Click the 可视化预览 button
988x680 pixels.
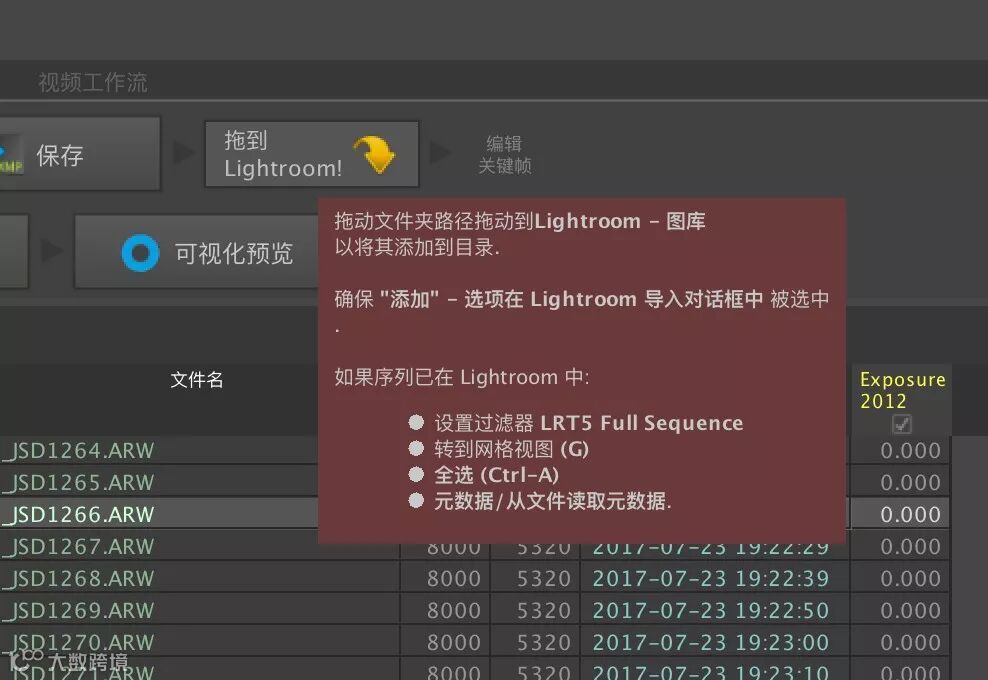(x=197, y=252)
